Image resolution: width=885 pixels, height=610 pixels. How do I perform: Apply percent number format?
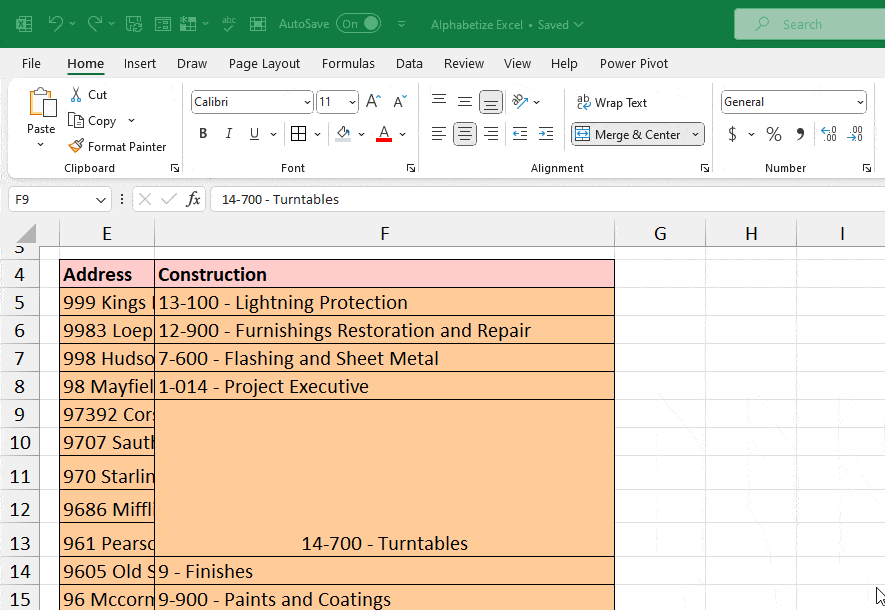pos(773,133)
